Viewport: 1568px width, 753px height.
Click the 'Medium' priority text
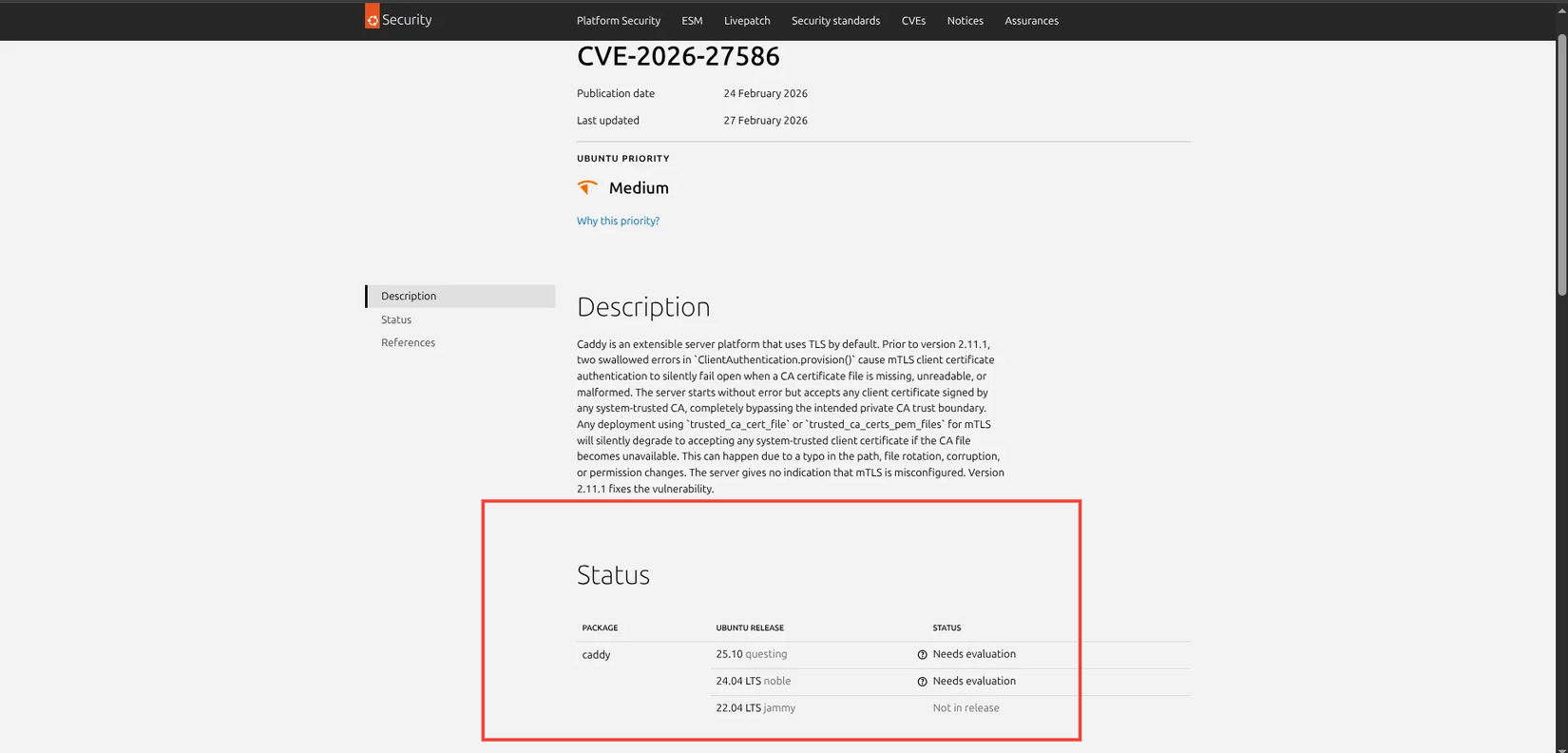coord(639,188)
